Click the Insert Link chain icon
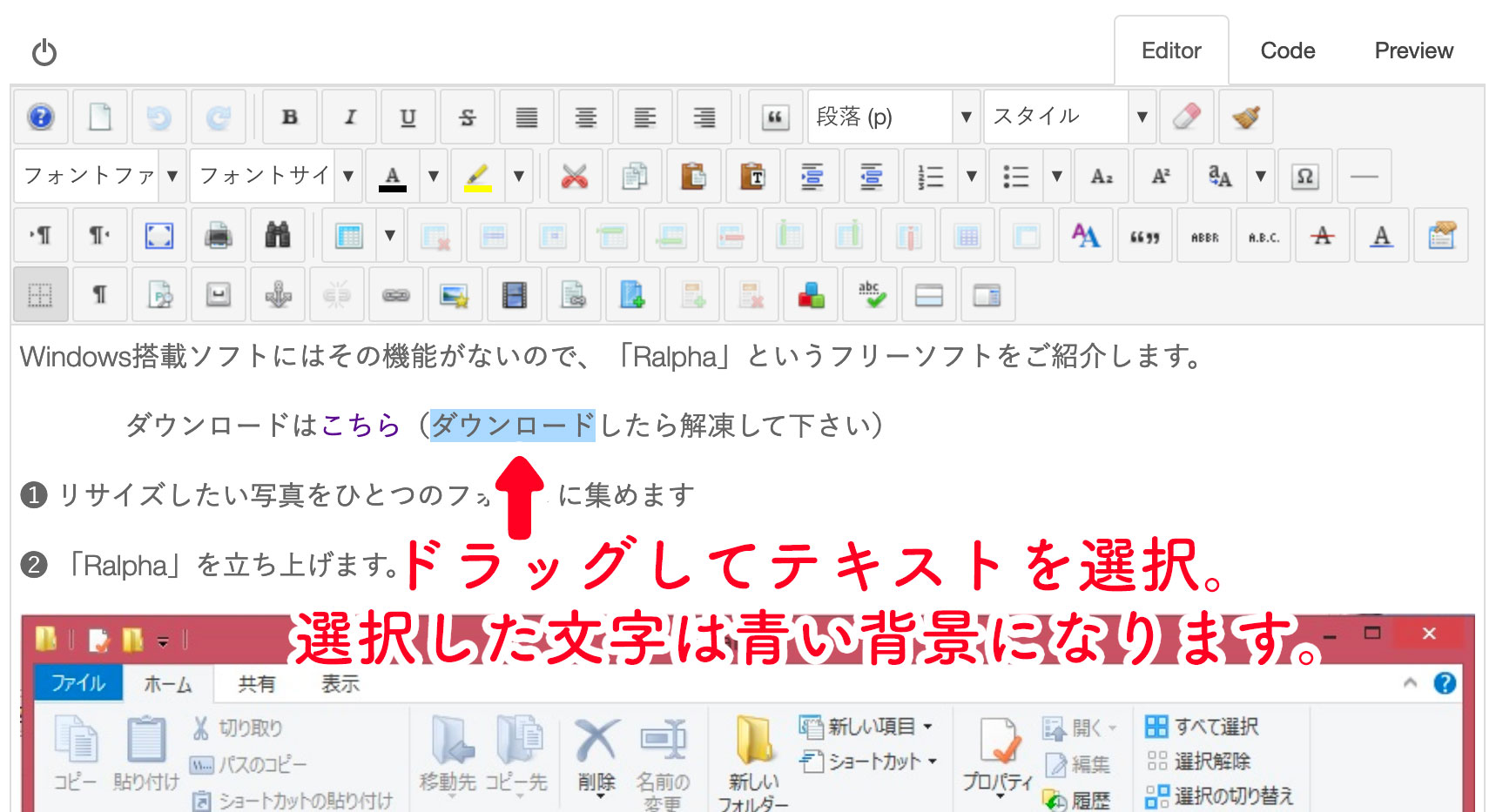1496x812 pixels. click(x=395, y=296)
